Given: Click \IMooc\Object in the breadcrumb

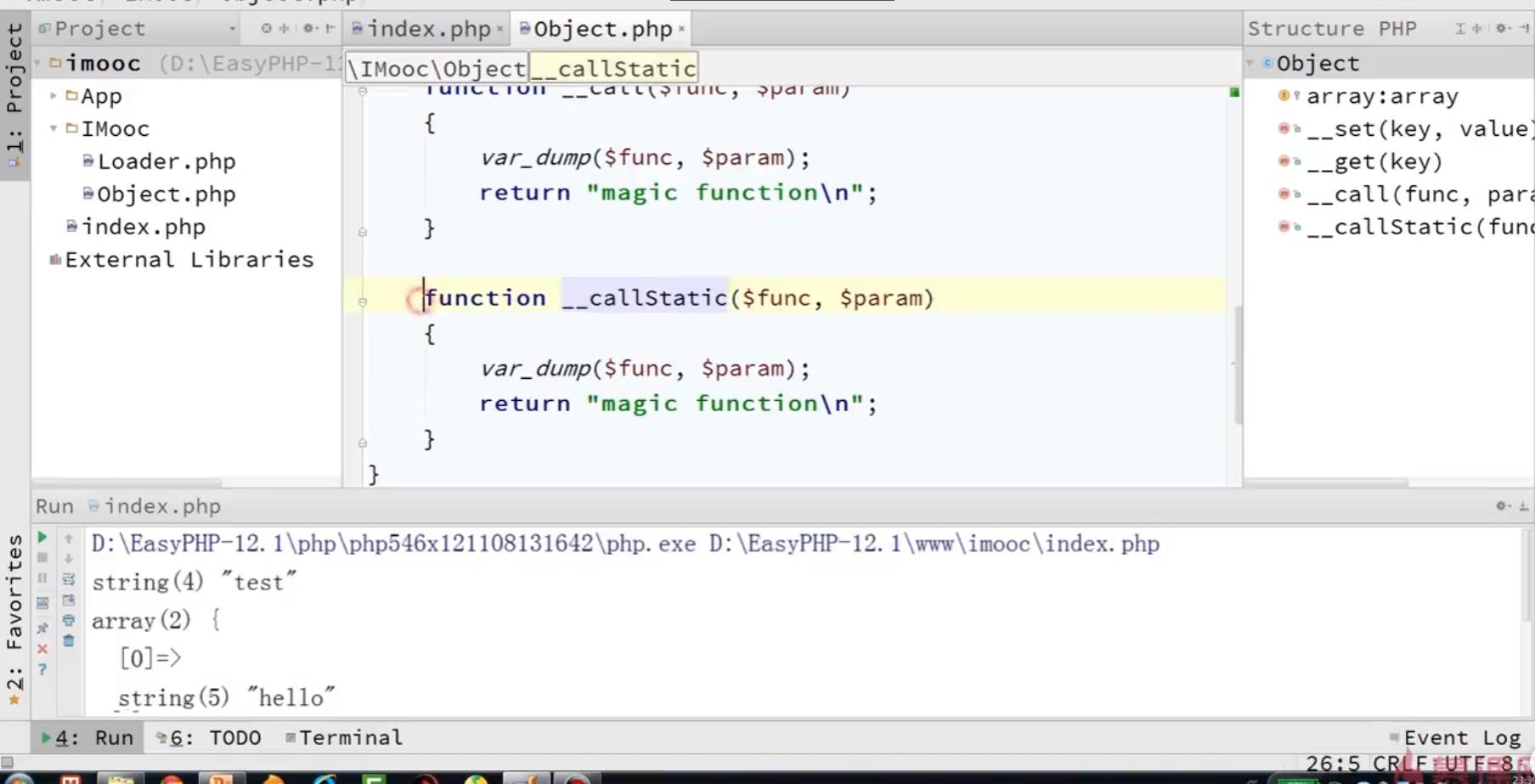Looking at the screenshot, I should (x=437, y=68).
